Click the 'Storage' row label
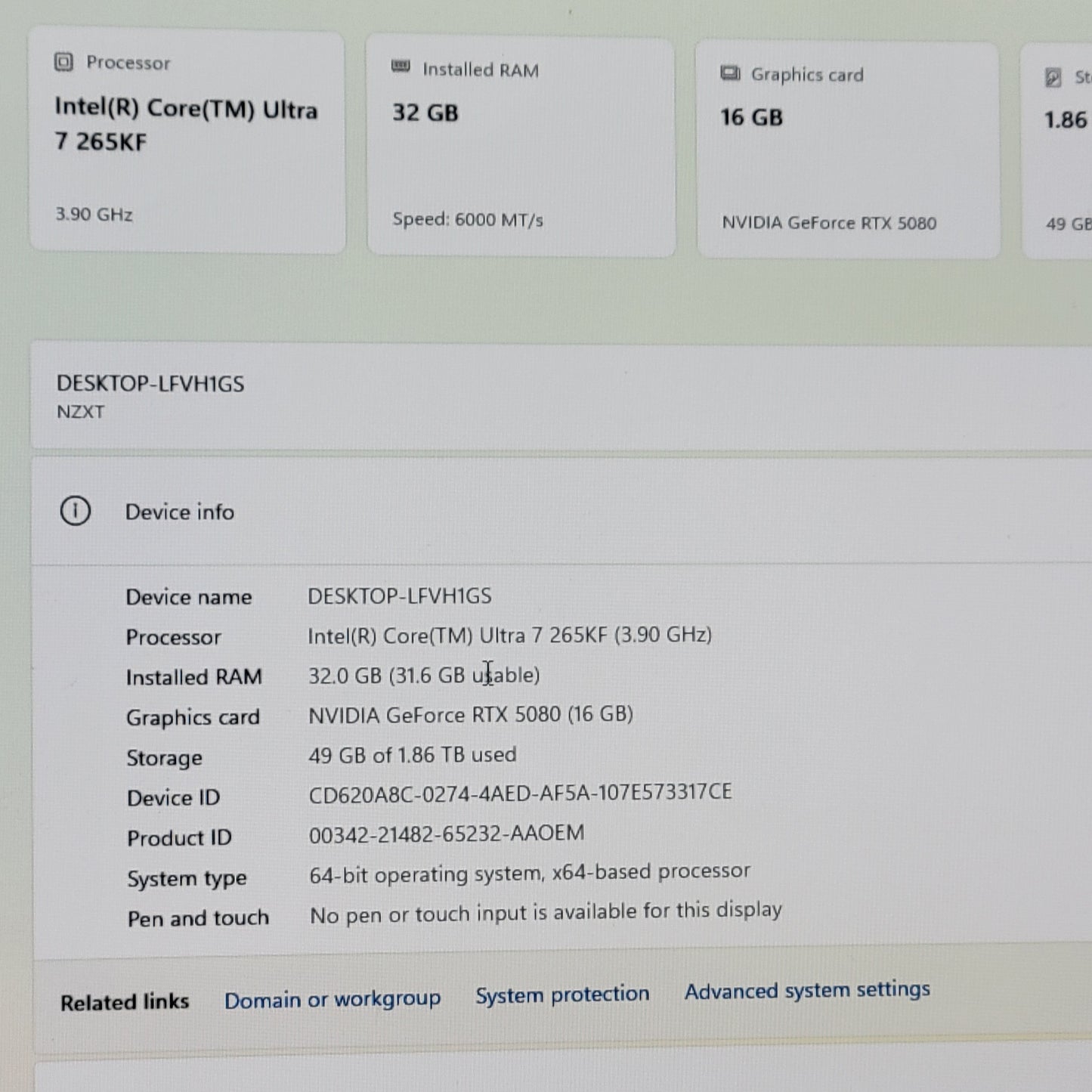Viewport: 1092px width, 1092px height. pos(164,758)
